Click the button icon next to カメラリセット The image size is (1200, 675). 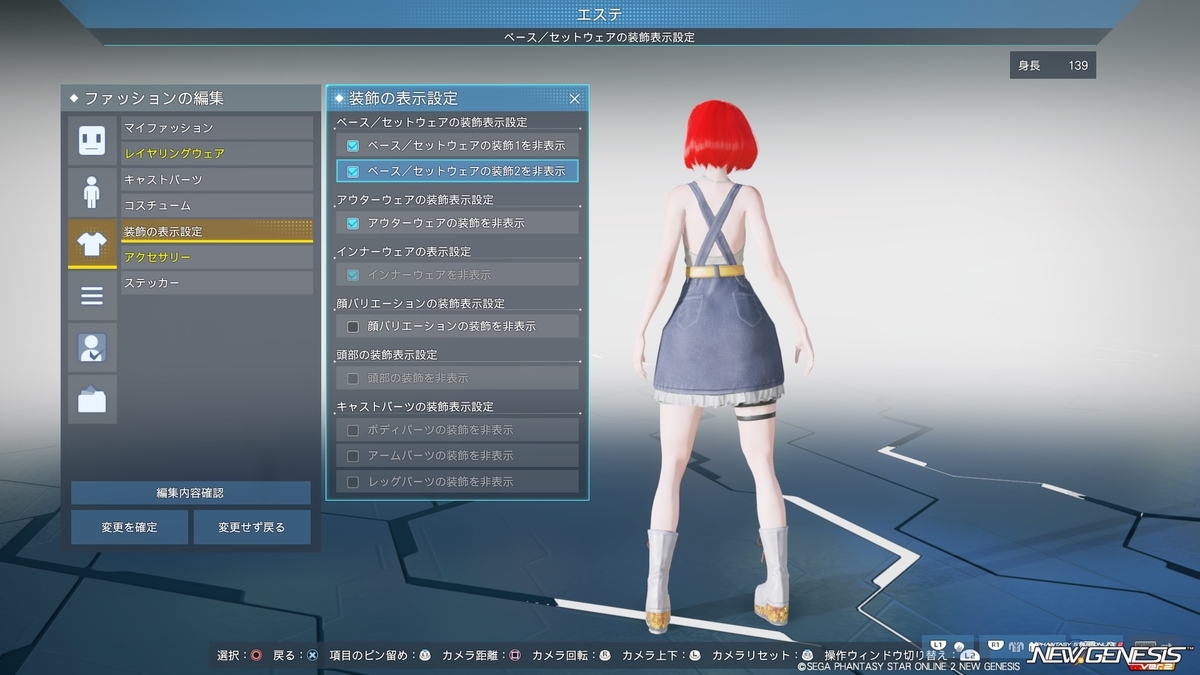coord(806,655)
